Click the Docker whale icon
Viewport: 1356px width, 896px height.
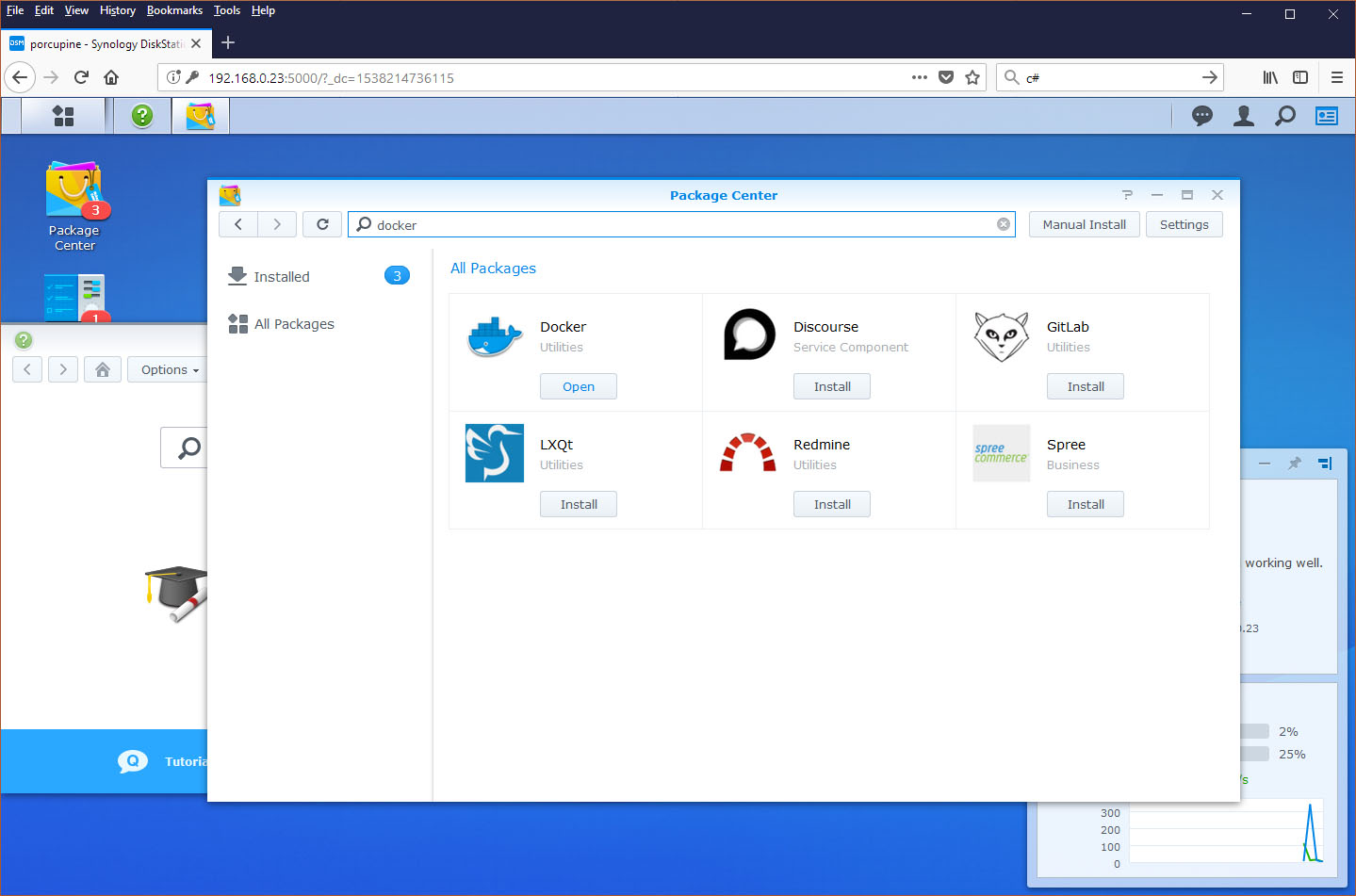(495, 336)
